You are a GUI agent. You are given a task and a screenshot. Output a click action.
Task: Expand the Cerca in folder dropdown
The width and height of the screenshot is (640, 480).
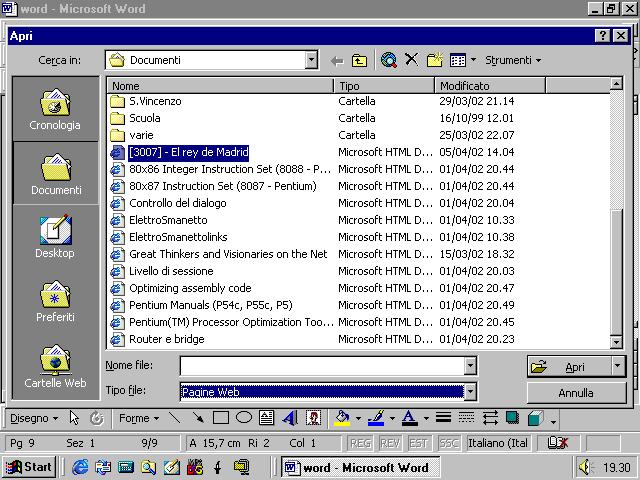point(311,60)
